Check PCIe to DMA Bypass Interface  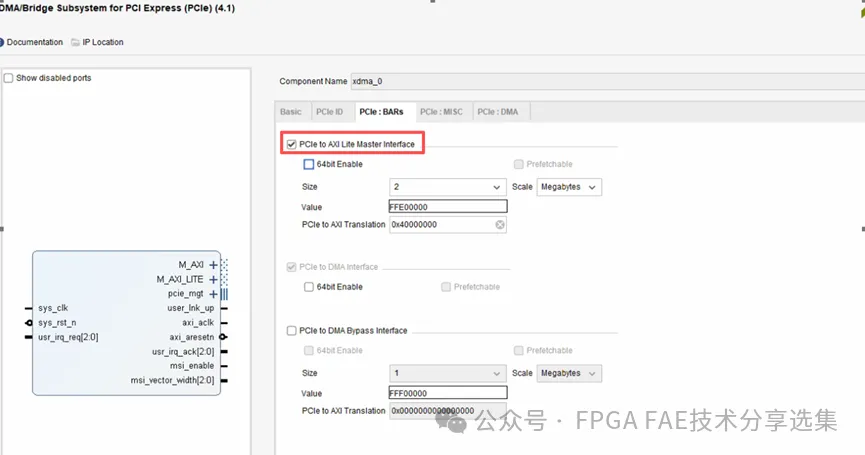291,331
